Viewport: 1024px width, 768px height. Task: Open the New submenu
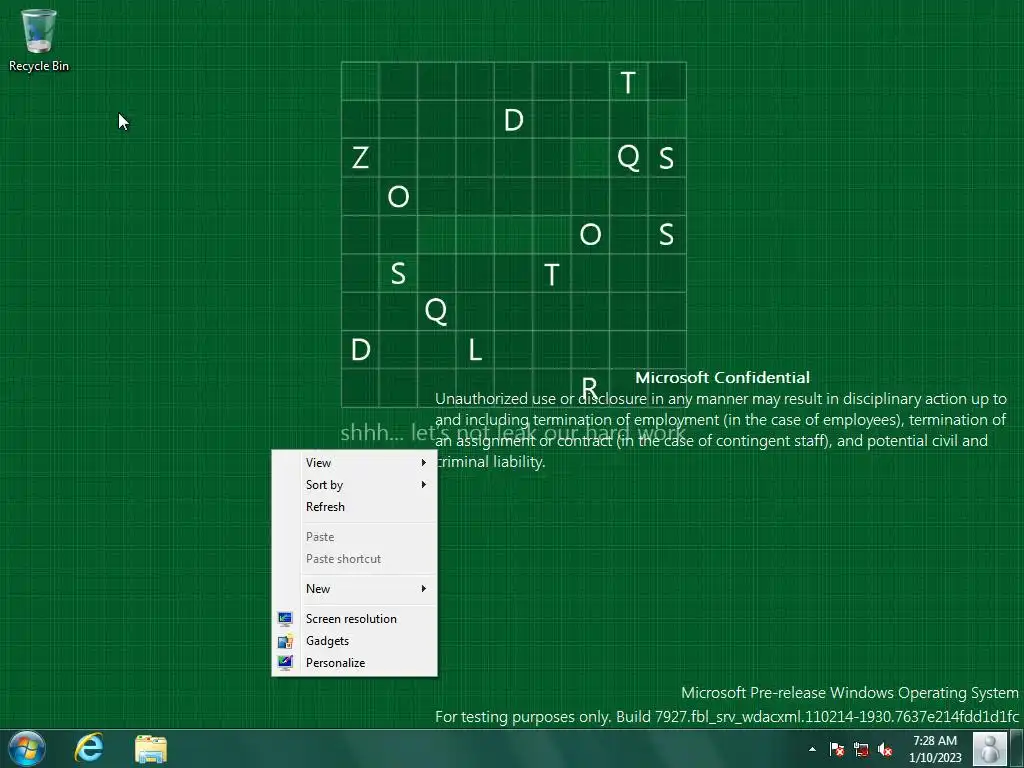[x=355, y=588]
